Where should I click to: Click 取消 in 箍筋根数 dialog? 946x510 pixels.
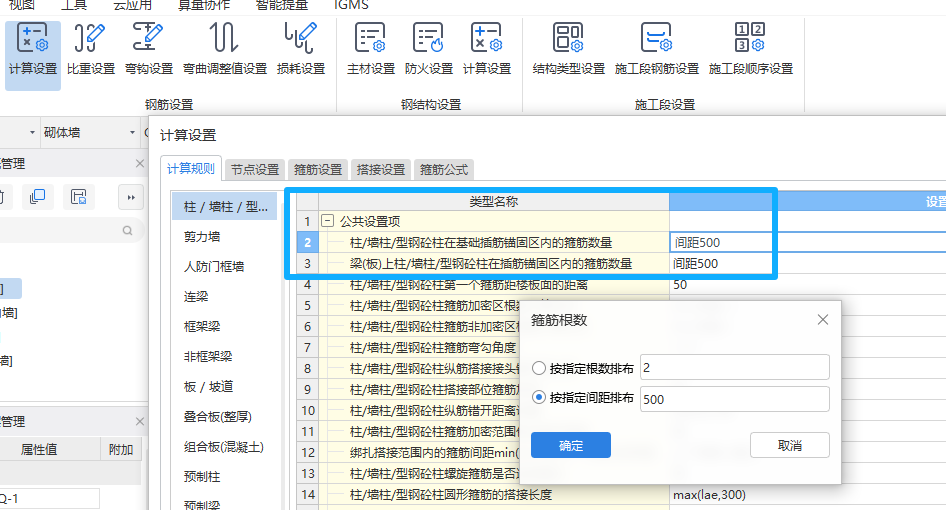click(x=790, y=445)
